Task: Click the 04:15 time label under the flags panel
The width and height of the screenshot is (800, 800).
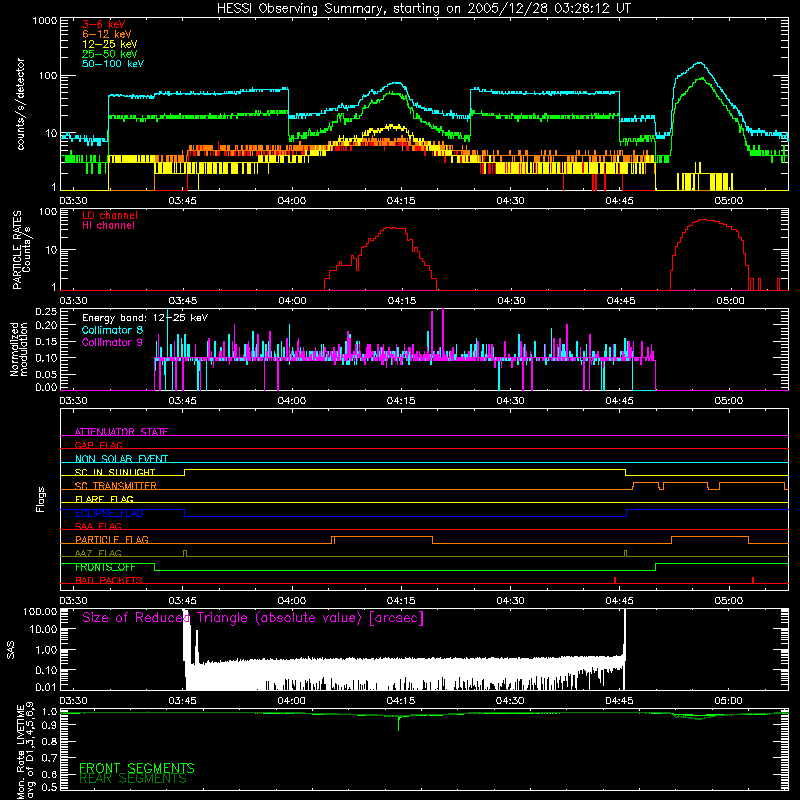Action: pyautogui.click(x=401, y=601)
